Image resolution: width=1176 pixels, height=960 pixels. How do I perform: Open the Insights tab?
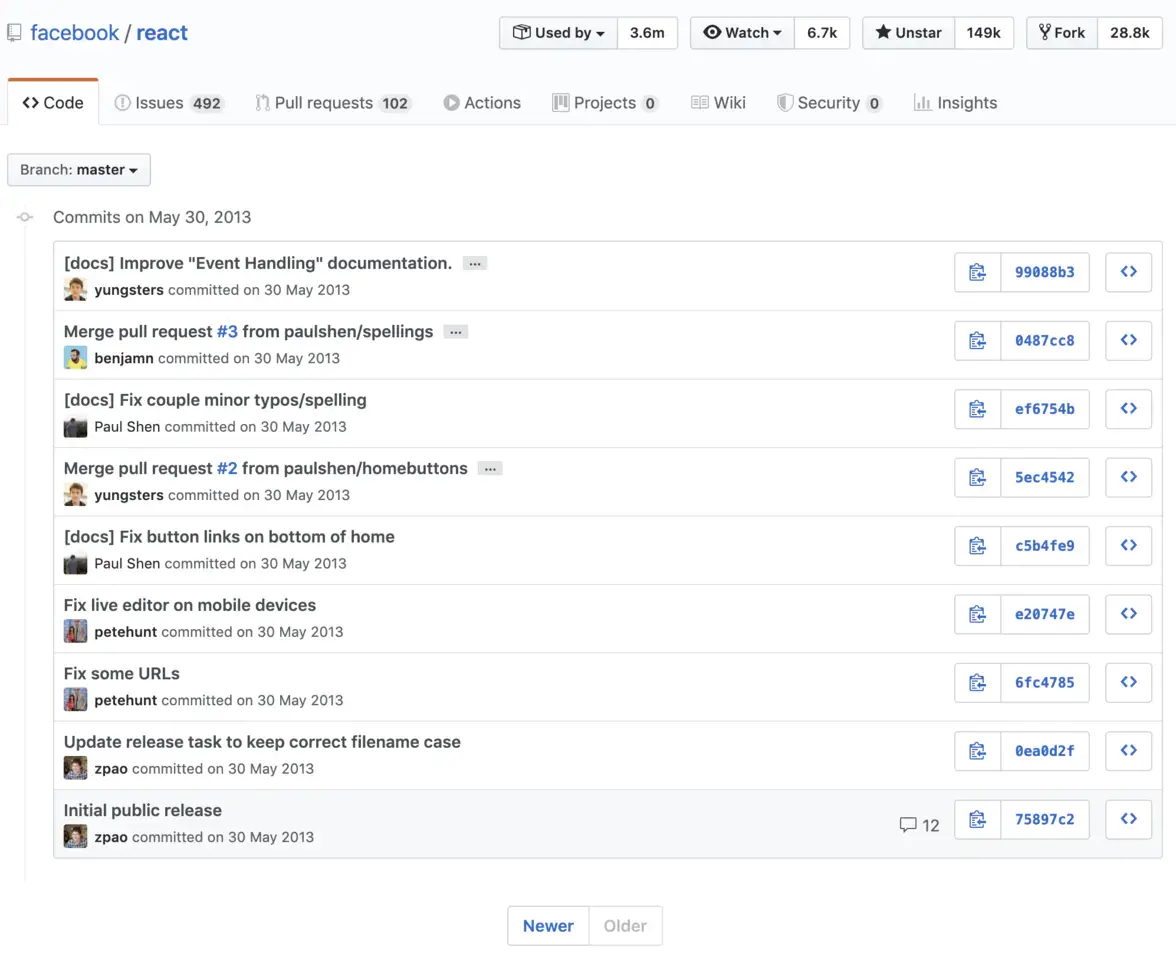pos(955,102)
